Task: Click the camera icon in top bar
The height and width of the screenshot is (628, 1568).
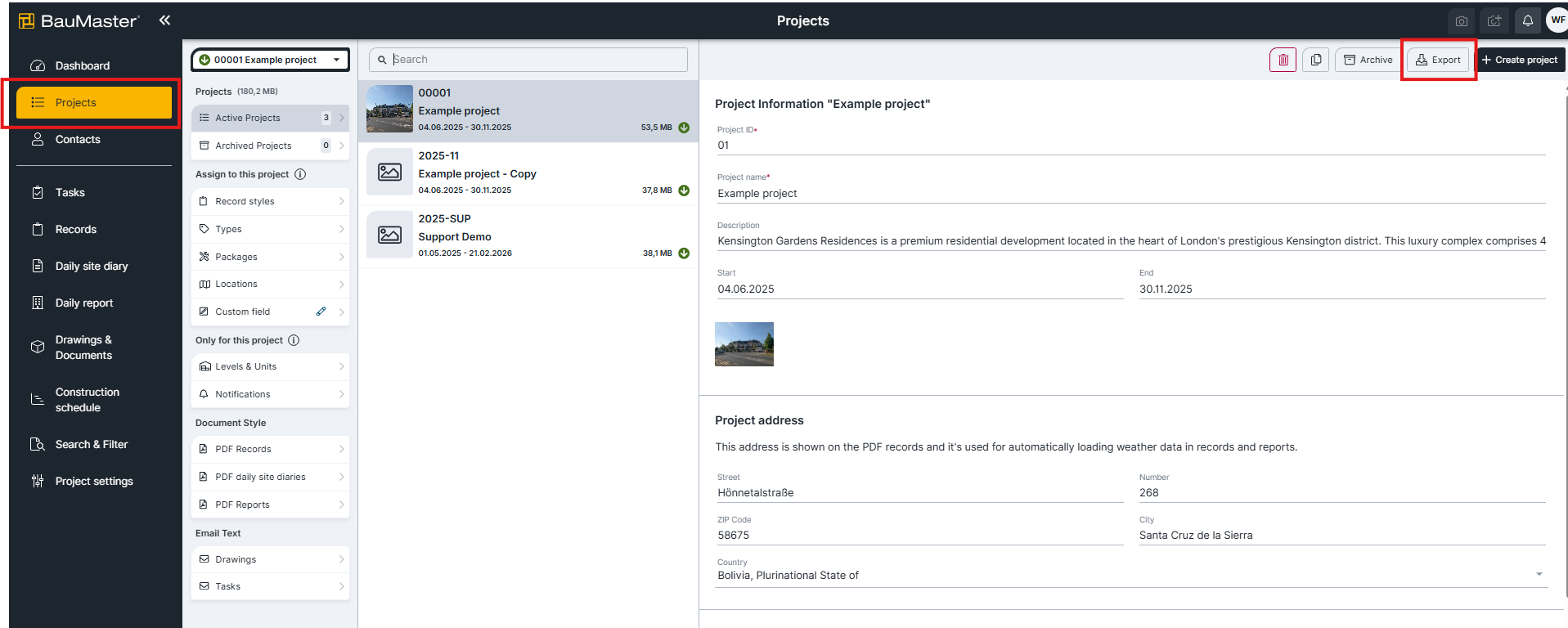Action: (x=1462, y=20)
